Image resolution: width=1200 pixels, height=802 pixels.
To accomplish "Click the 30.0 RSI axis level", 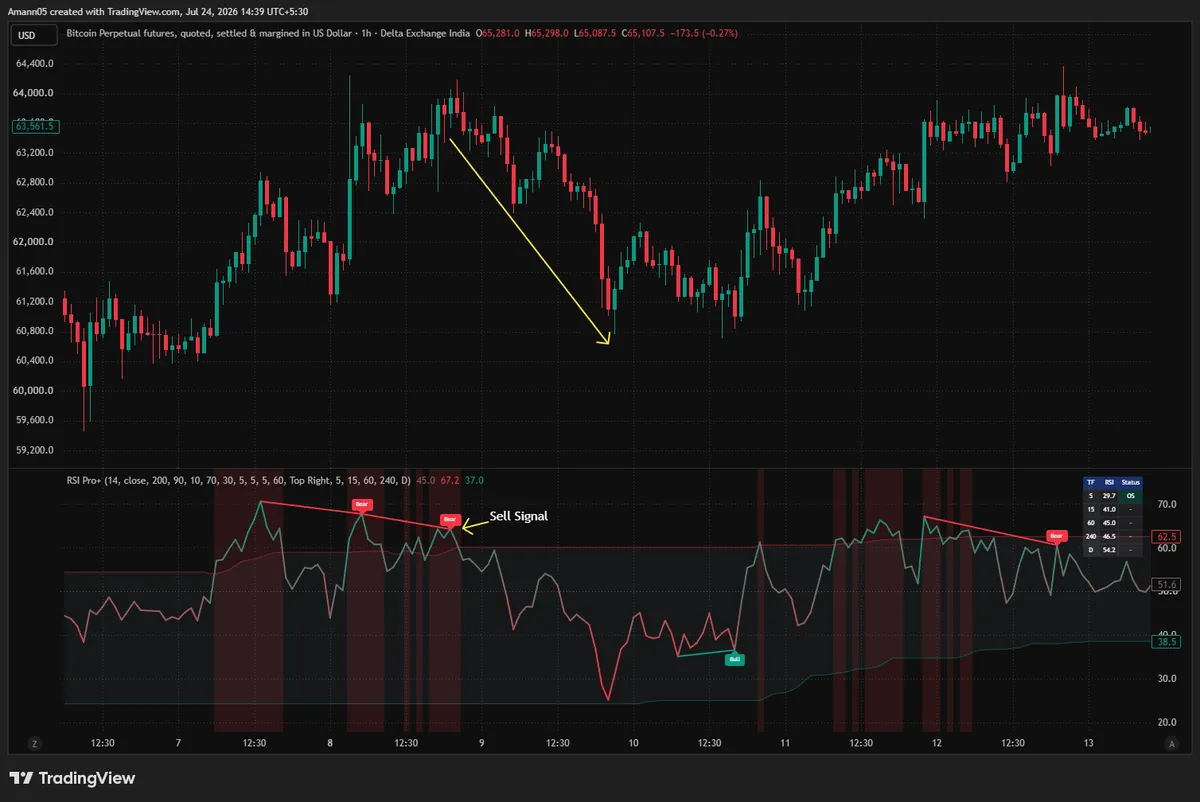I will (1168, 678).
